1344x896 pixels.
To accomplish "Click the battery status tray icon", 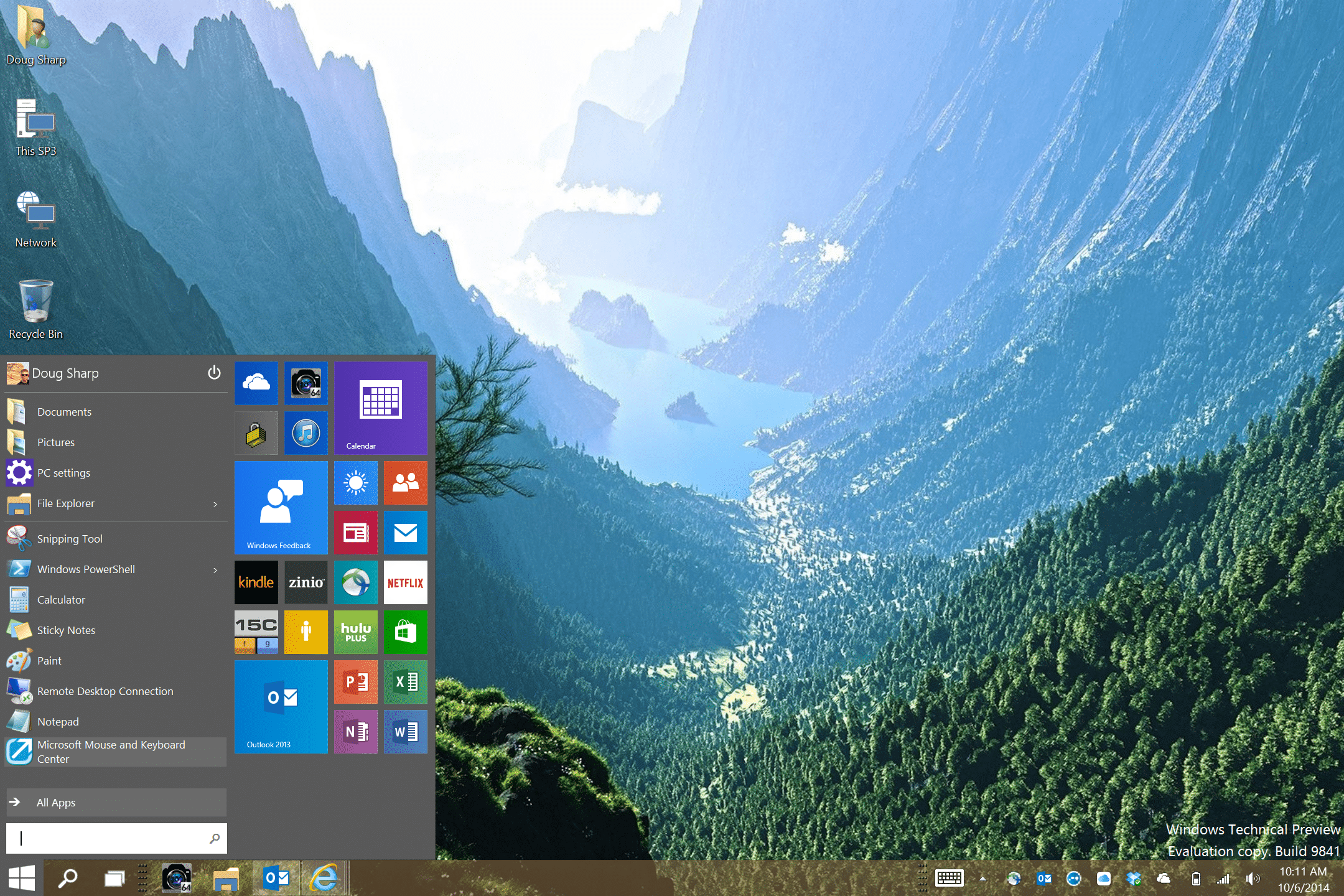I will (1195, 879).
